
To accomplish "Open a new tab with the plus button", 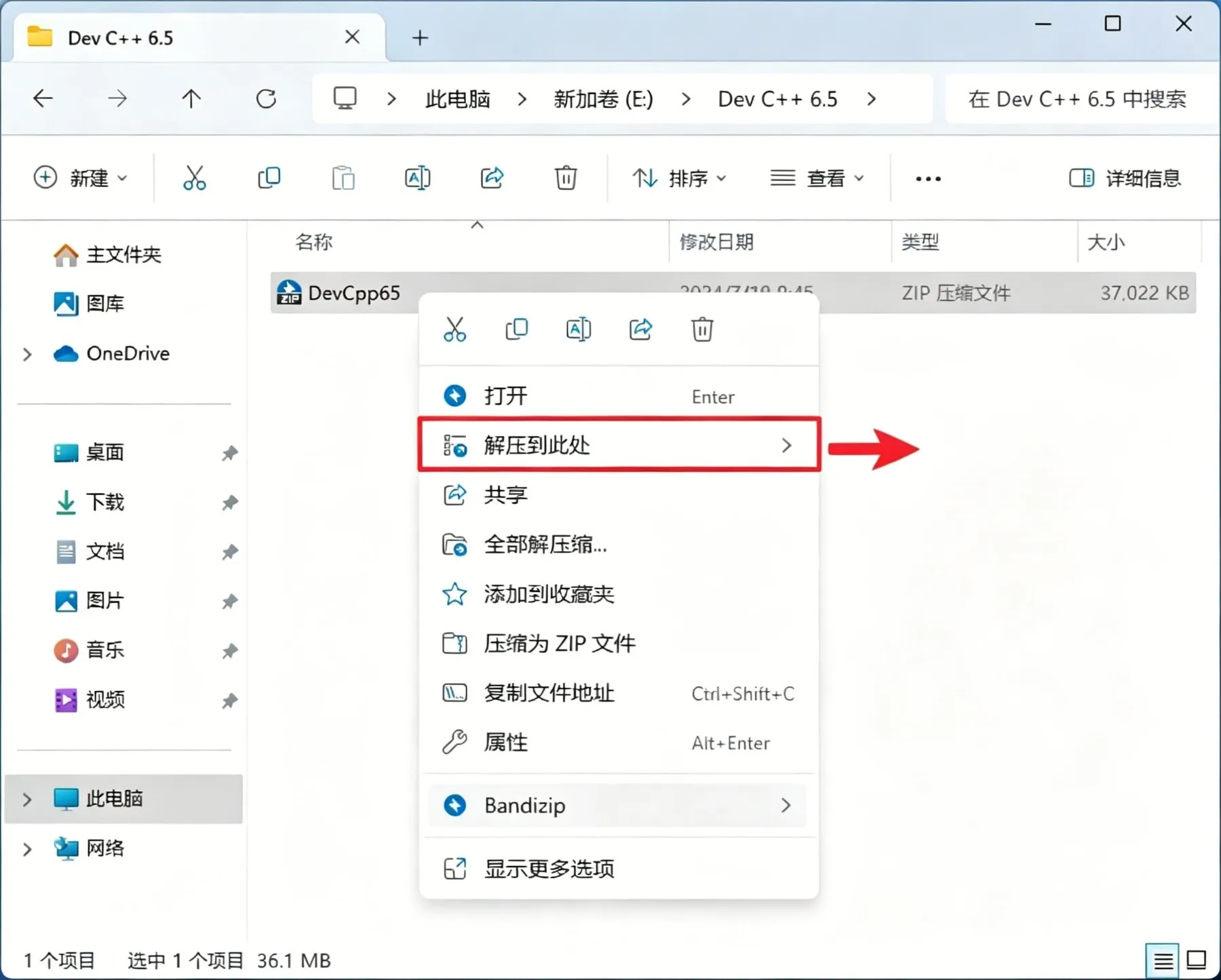I will 420,38.
